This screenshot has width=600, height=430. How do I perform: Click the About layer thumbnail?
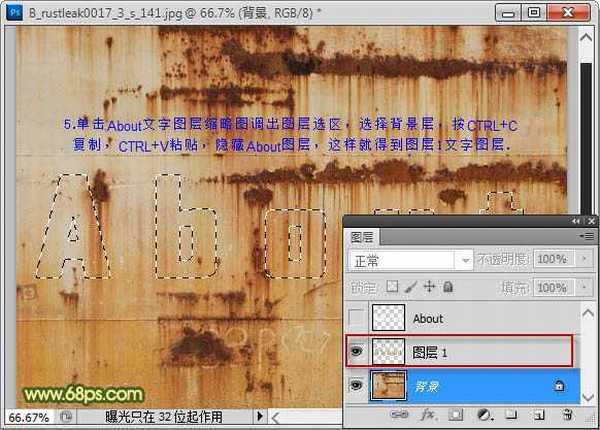(388, 318)
